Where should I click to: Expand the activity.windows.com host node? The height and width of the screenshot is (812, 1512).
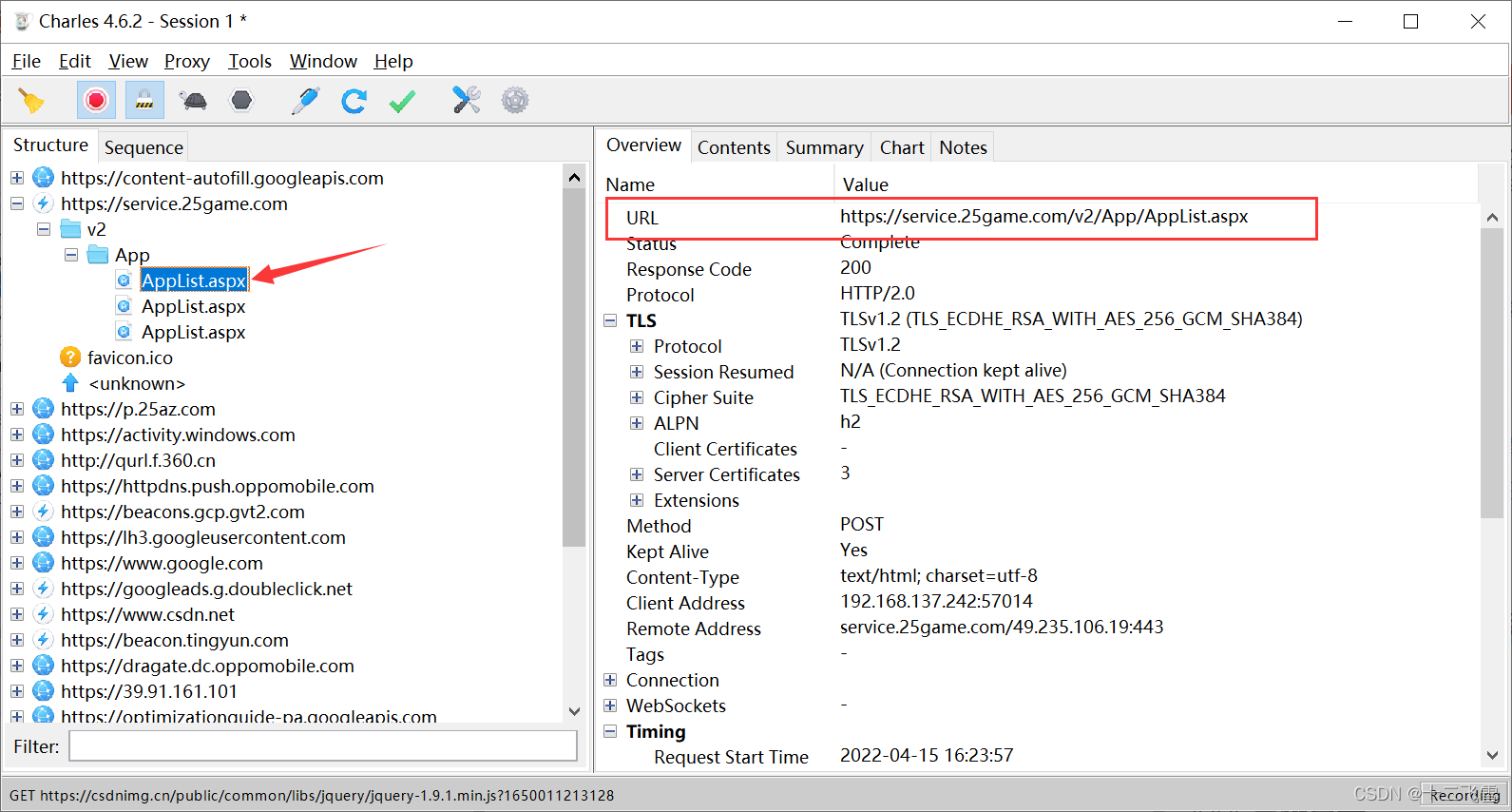(17, 435)
